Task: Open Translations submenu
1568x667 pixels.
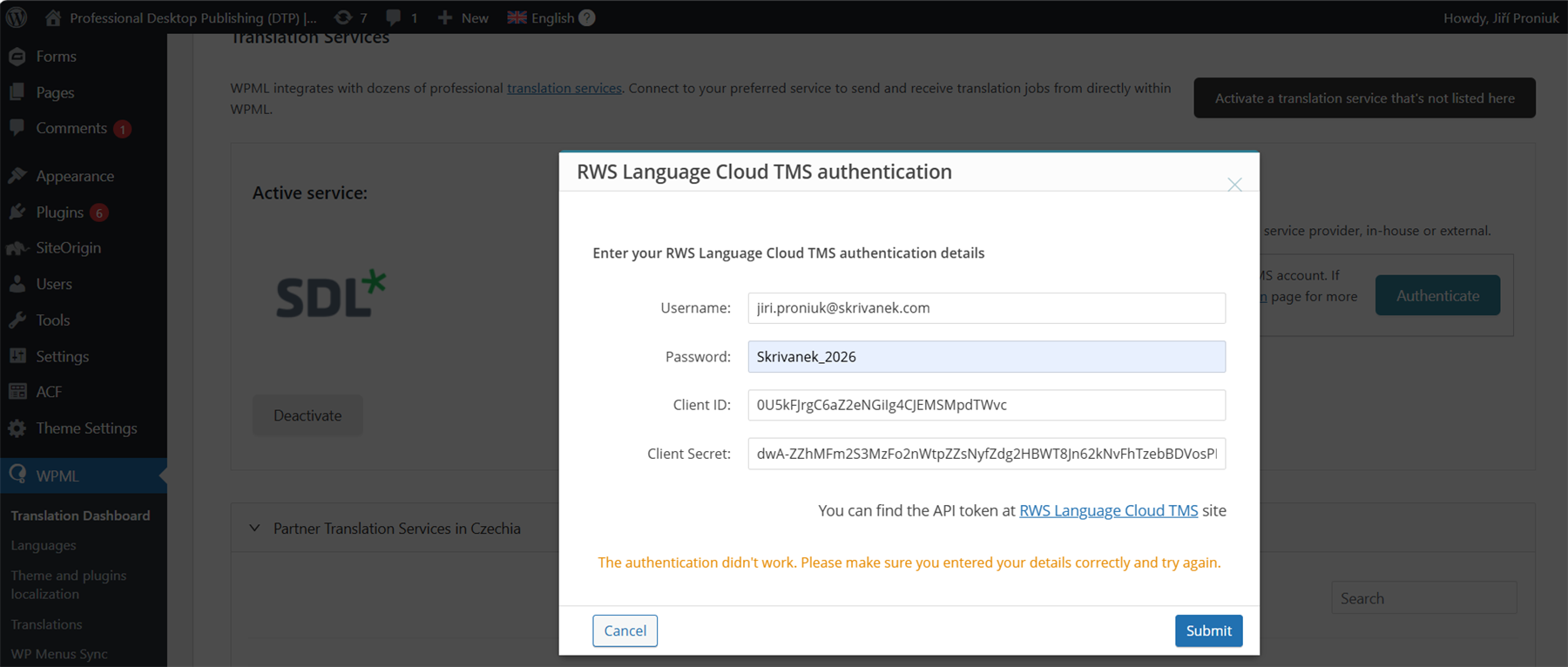Action: [46, 624]
